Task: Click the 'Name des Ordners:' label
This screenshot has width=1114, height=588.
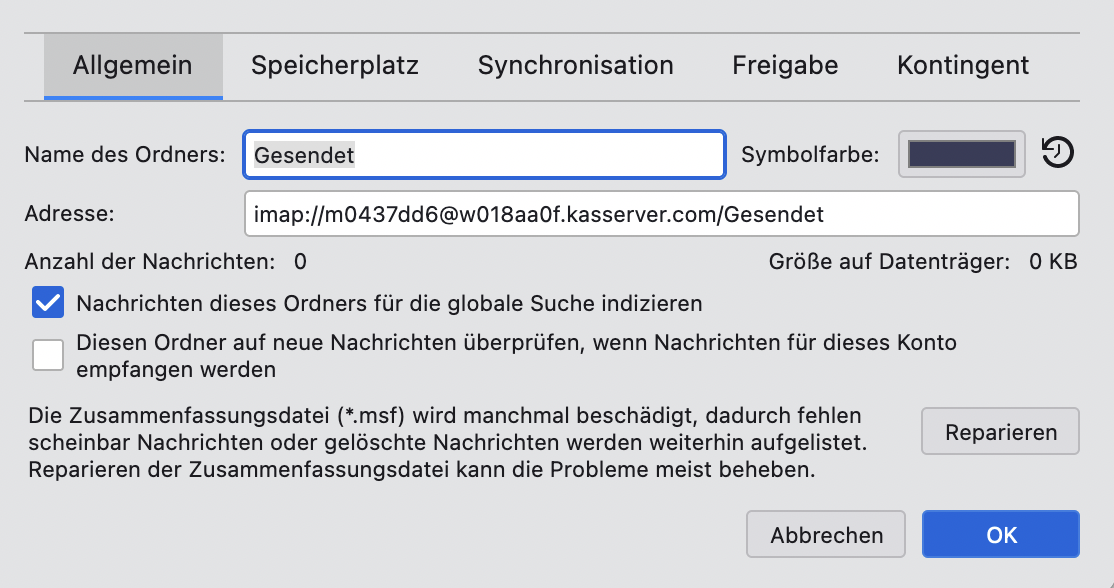Action: click(126, 155)
